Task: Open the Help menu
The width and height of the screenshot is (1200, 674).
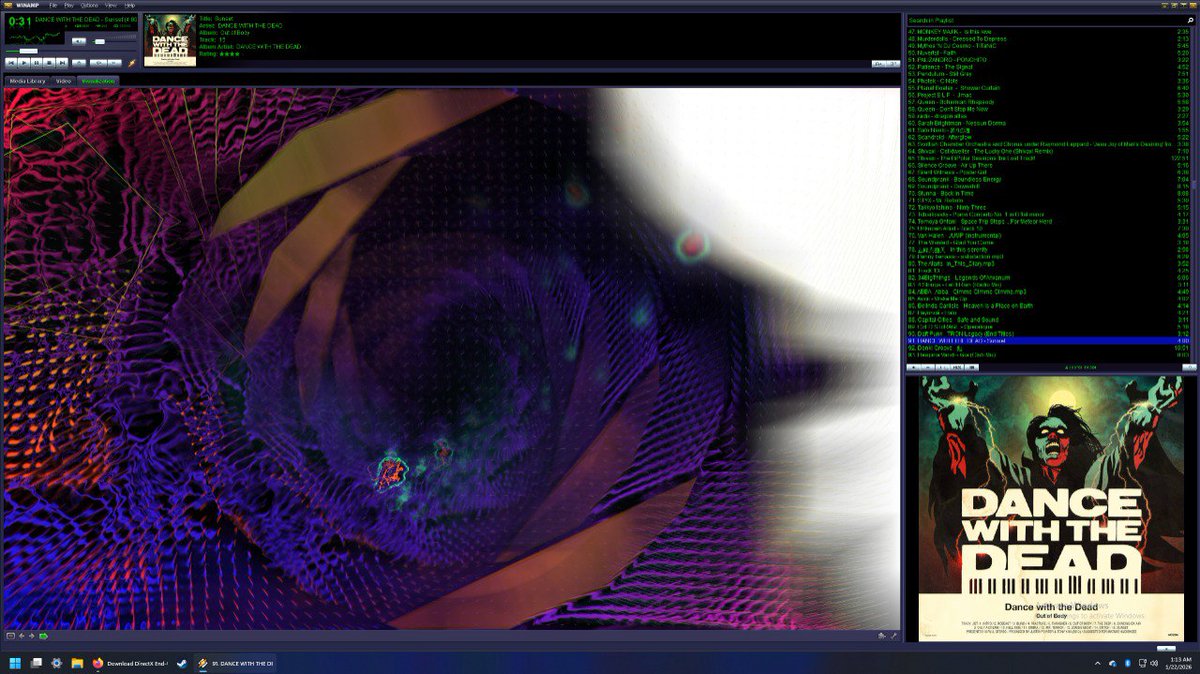Action: coord(129,5)
